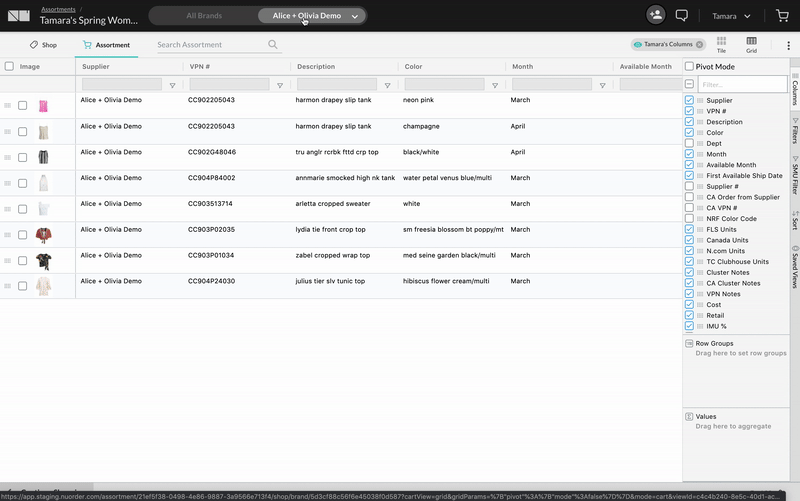The image size is (800, 501).
Task: Click the Supplier filter input box
Action: (x=122, y=84)
